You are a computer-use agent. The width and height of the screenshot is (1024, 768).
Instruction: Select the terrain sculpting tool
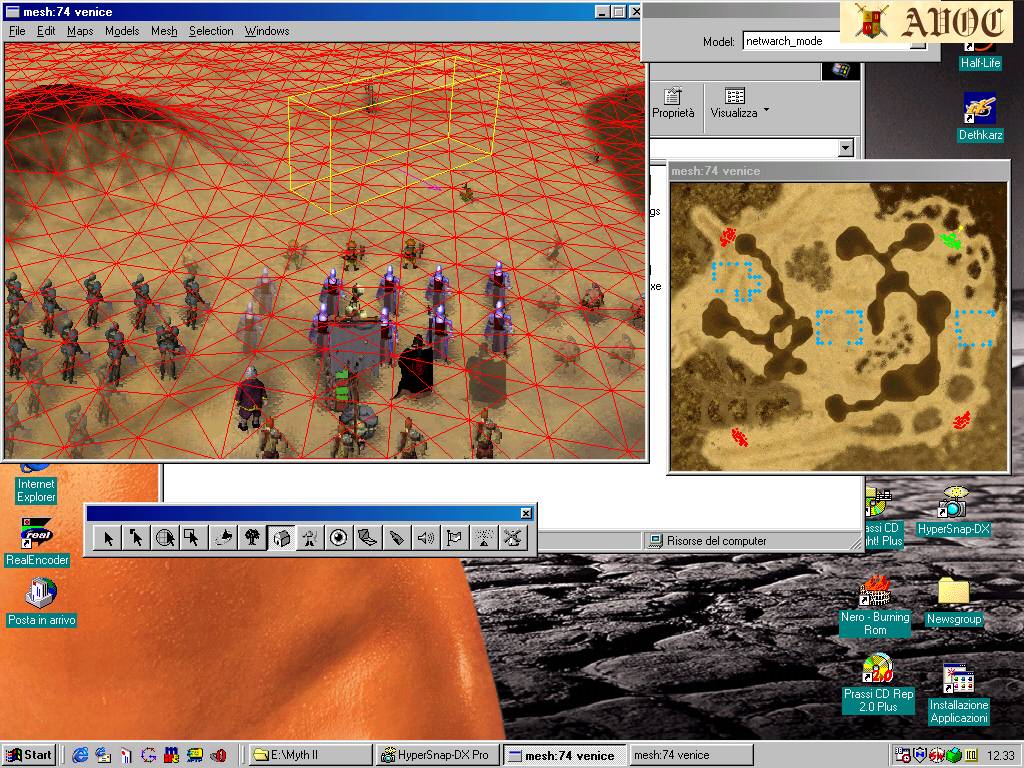coord(223,537)
